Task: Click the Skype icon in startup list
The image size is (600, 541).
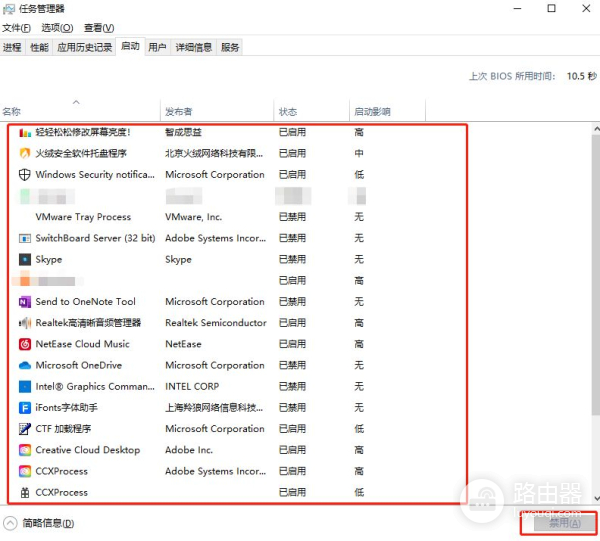Action: [x=25, y=259]
